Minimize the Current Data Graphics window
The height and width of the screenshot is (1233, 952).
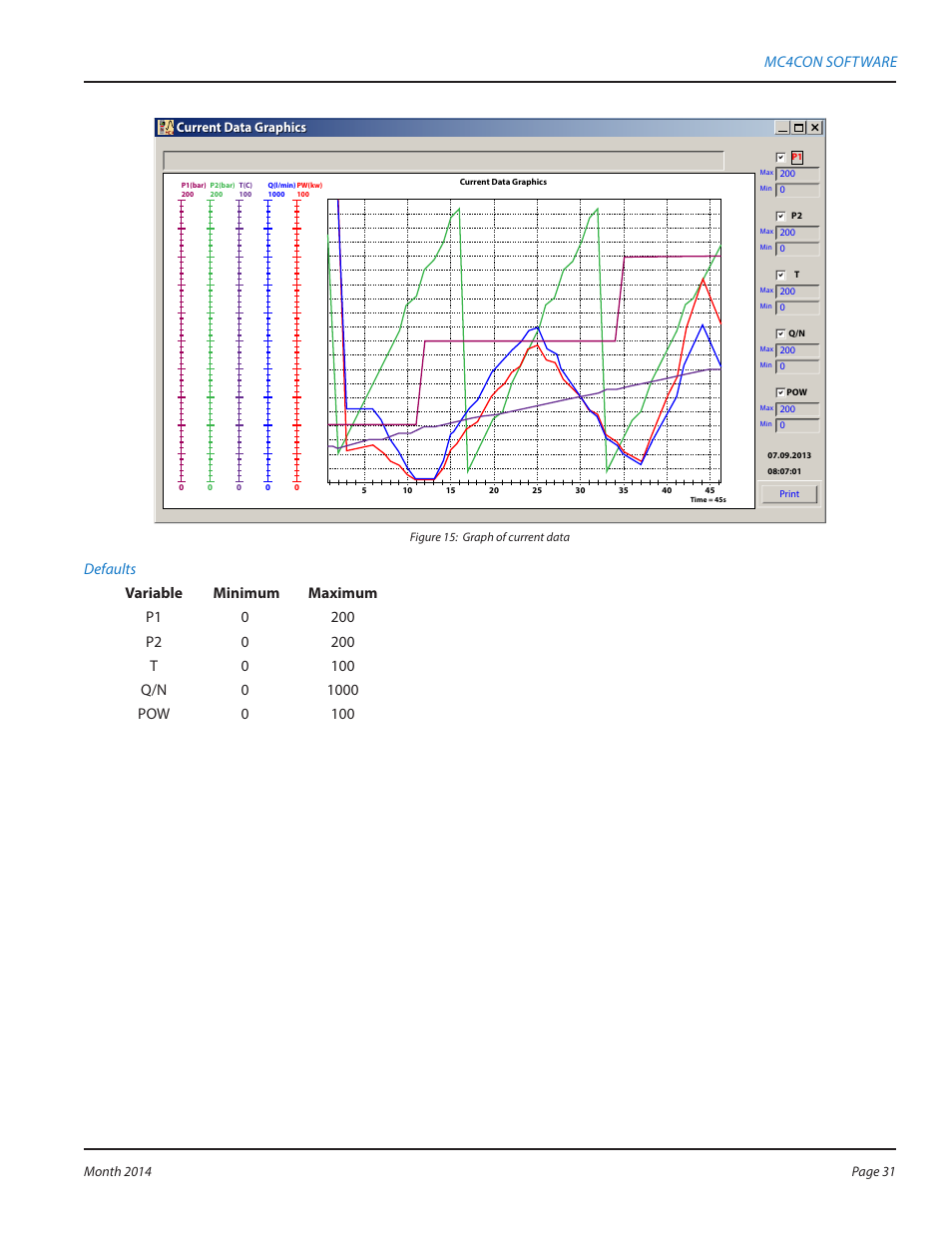[x=783, y=128]
